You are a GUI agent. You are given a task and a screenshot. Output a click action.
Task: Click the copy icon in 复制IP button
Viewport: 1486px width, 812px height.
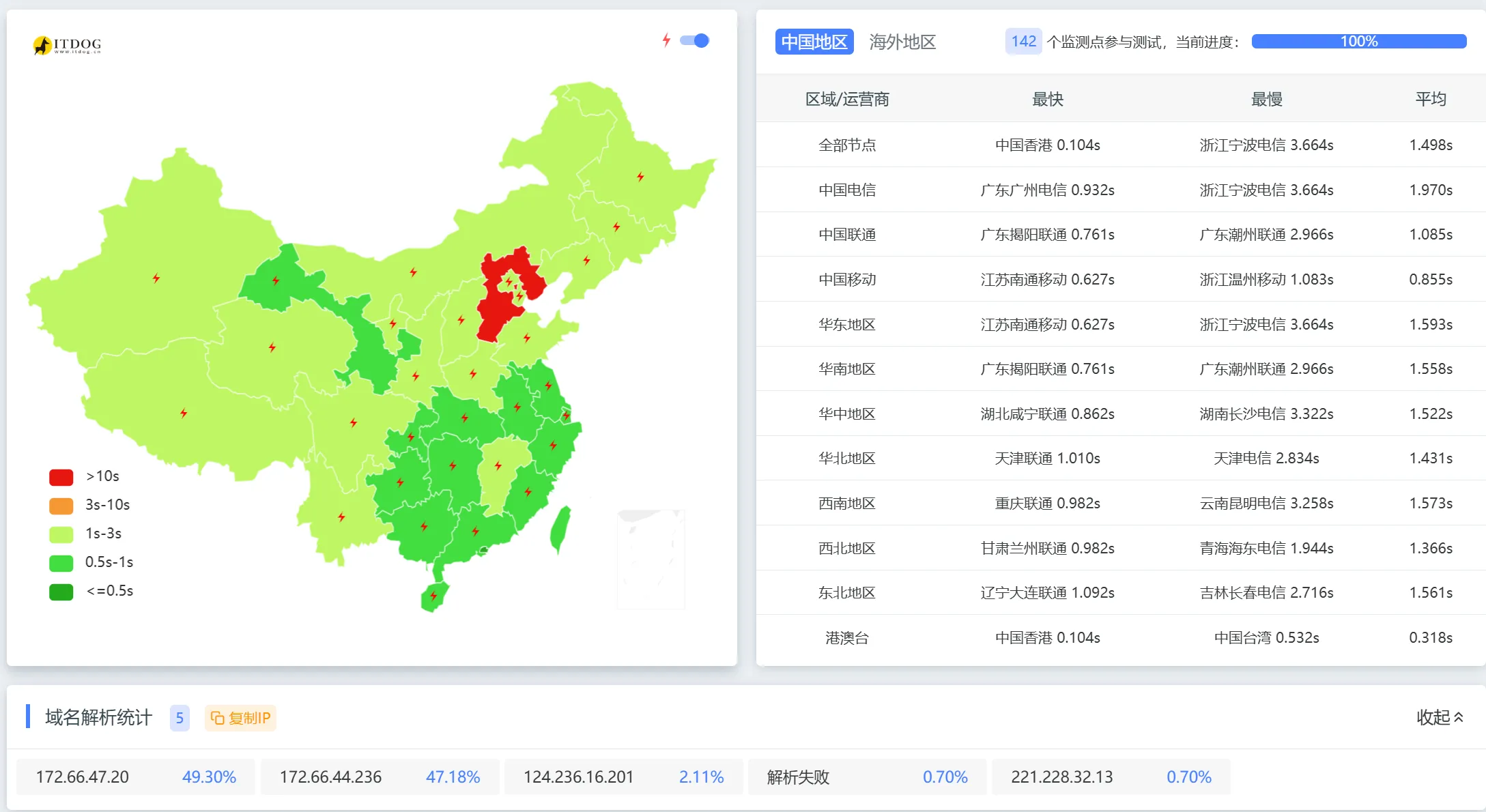coord(218,718)
